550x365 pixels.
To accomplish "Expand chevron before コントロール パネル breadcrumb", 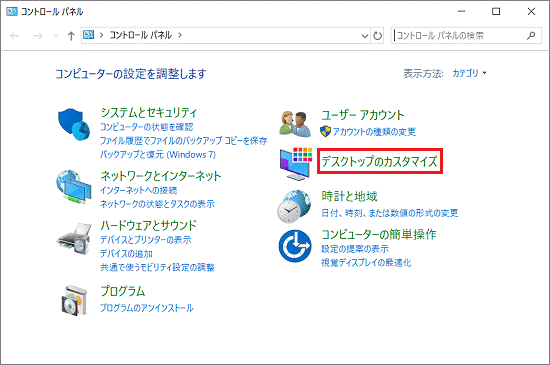I will pos(102,35).
